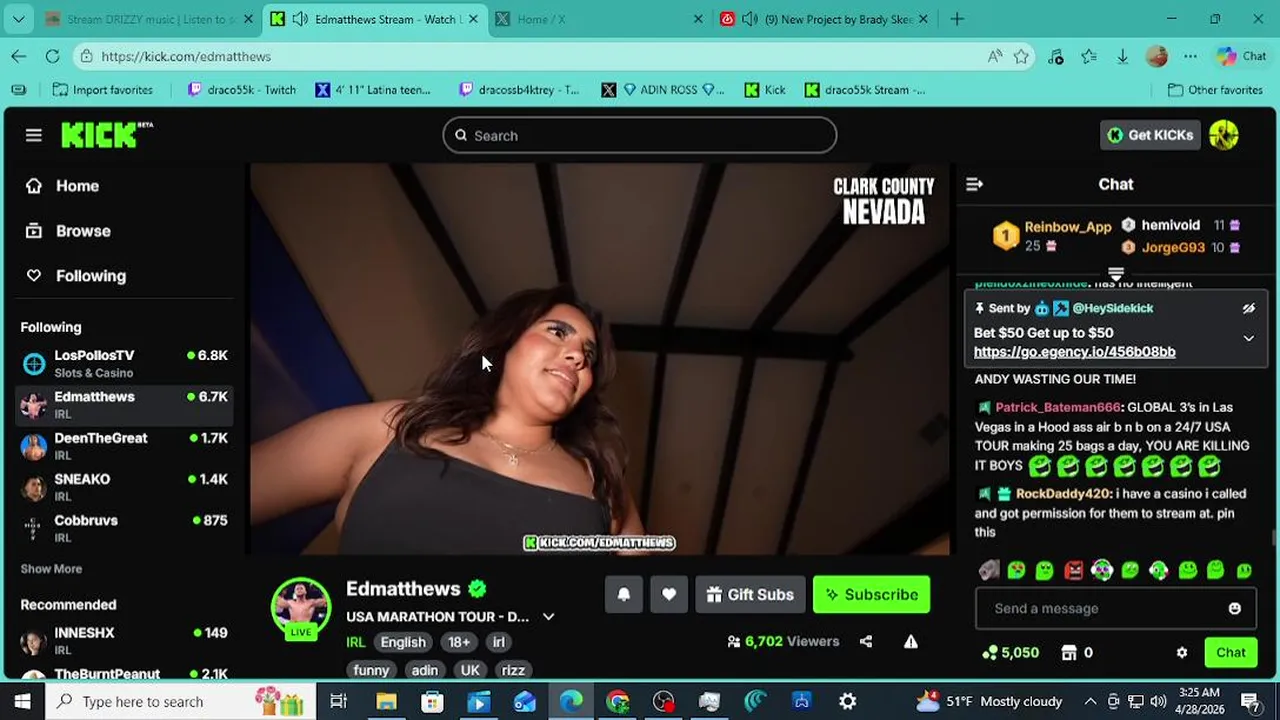
Task: Show hidden system tray icons
Action: coord(1090,702)
